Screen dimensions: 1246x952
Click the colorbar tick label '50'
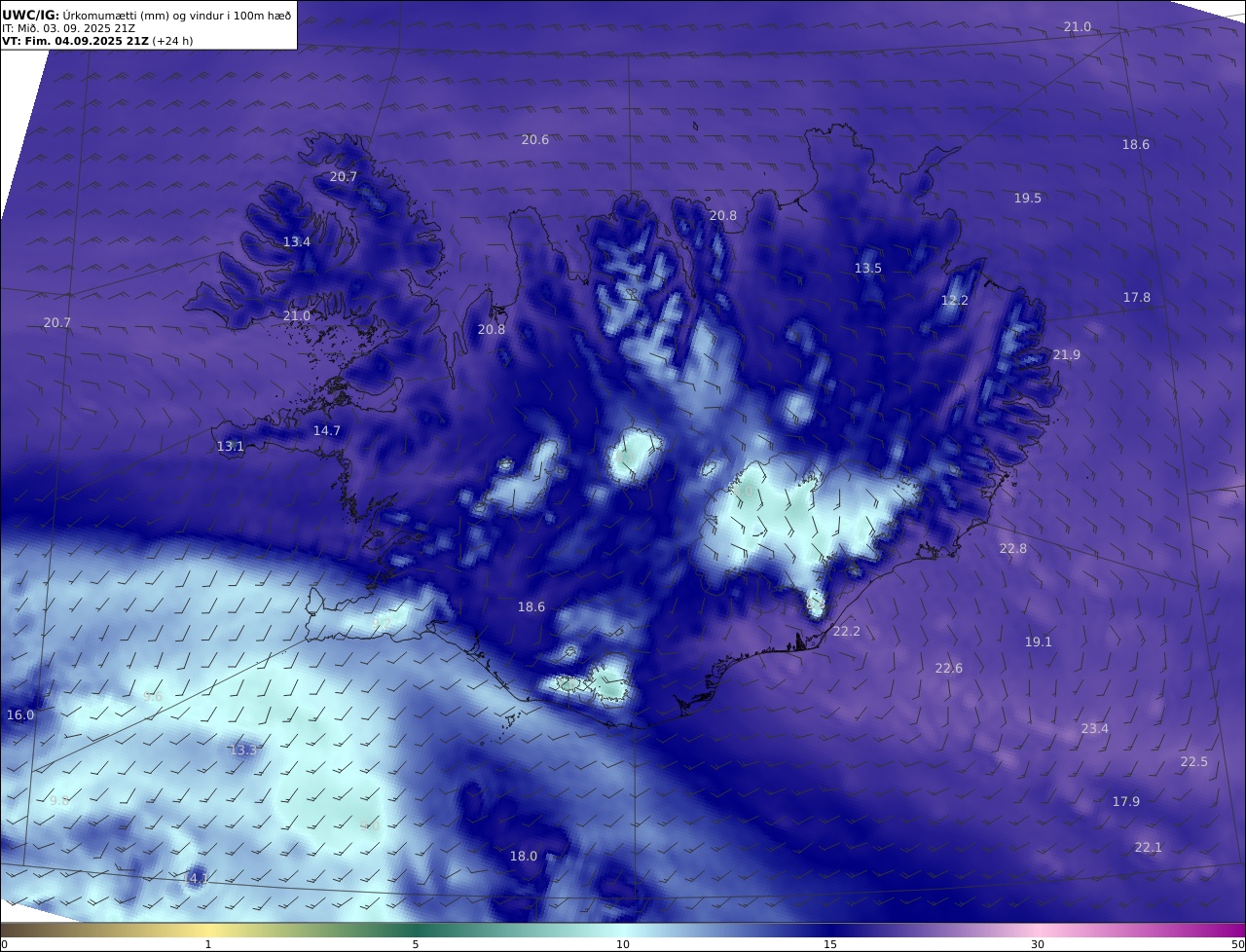[x=1237, y=944]
